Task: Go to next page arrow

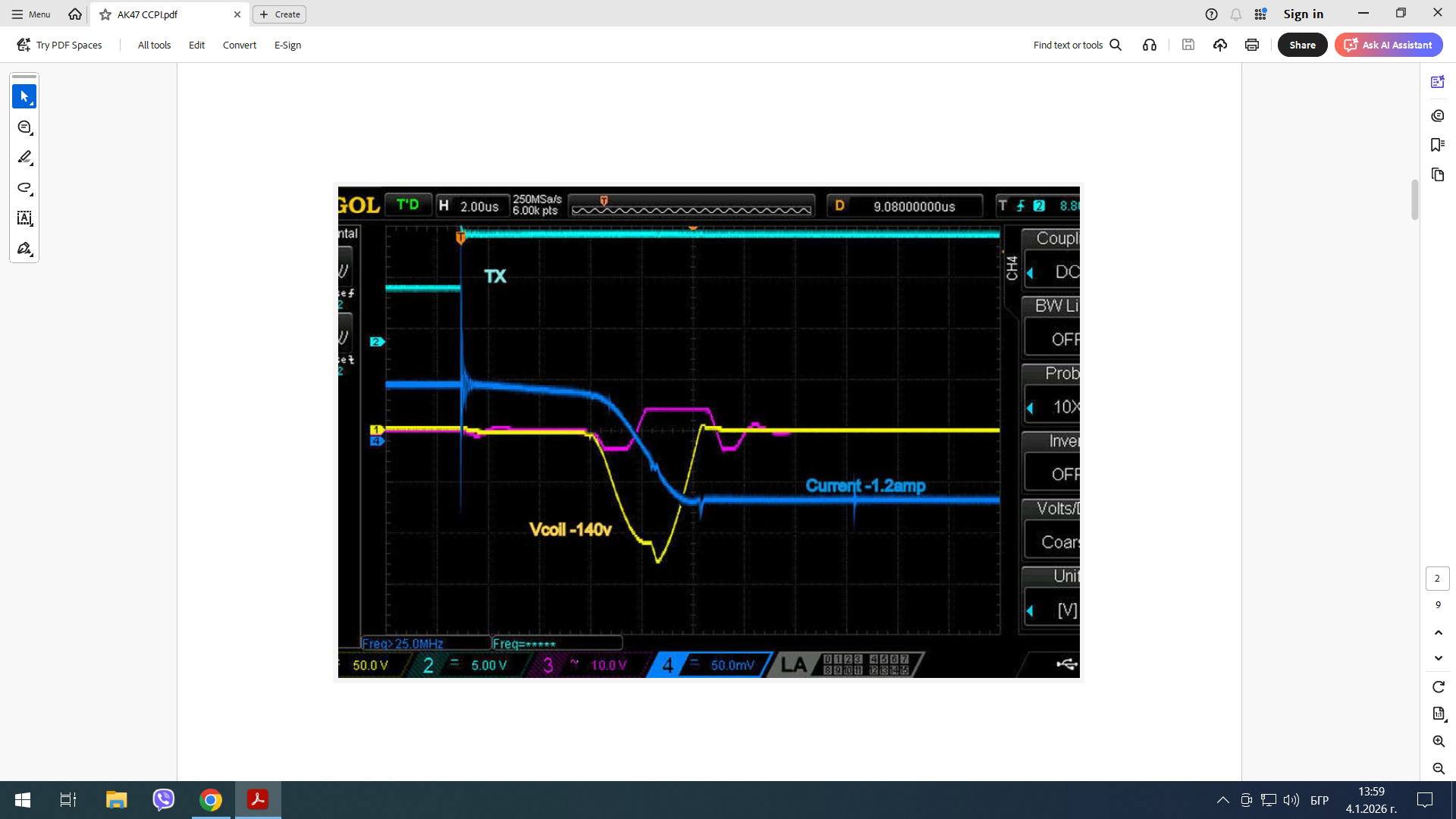Action: [x=1438, y=658]
